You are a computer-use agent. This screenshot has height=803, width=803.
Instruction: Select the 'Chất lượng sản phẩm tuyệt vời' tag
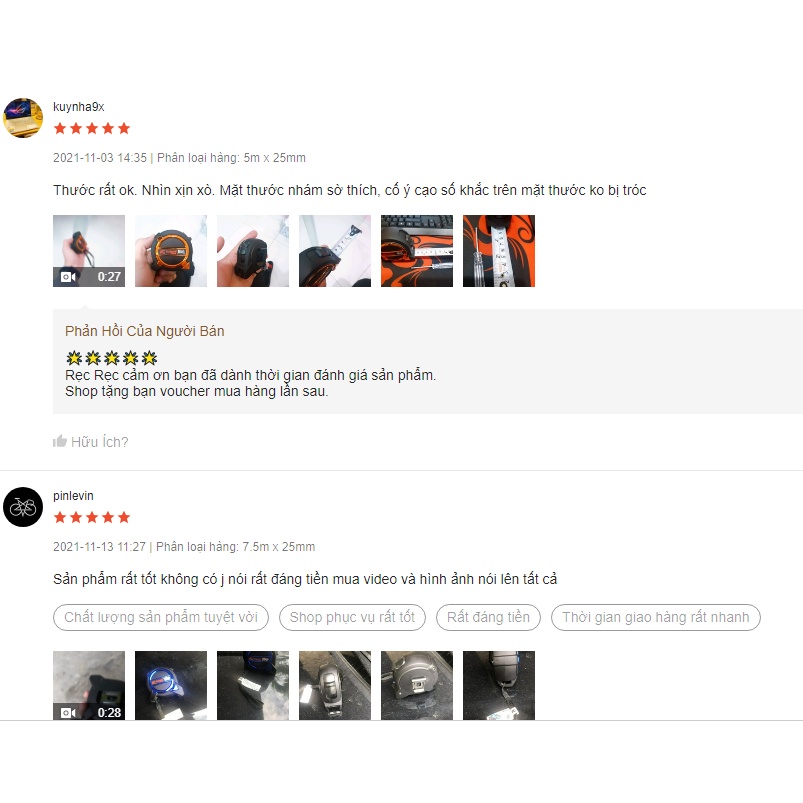coord(161,617)
